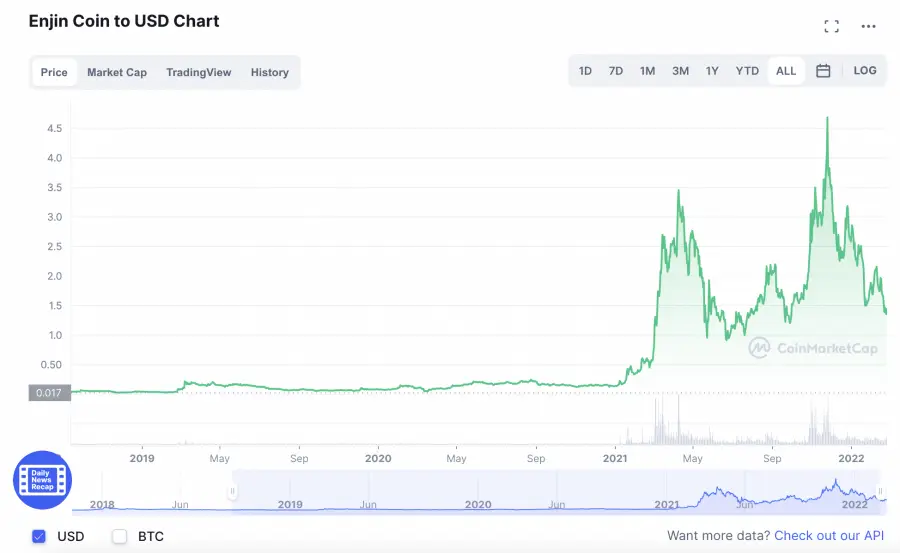The height and width of the screenshot is (553, 900).
Task: Set chart range to 1D
Action: tap(585, 71)
